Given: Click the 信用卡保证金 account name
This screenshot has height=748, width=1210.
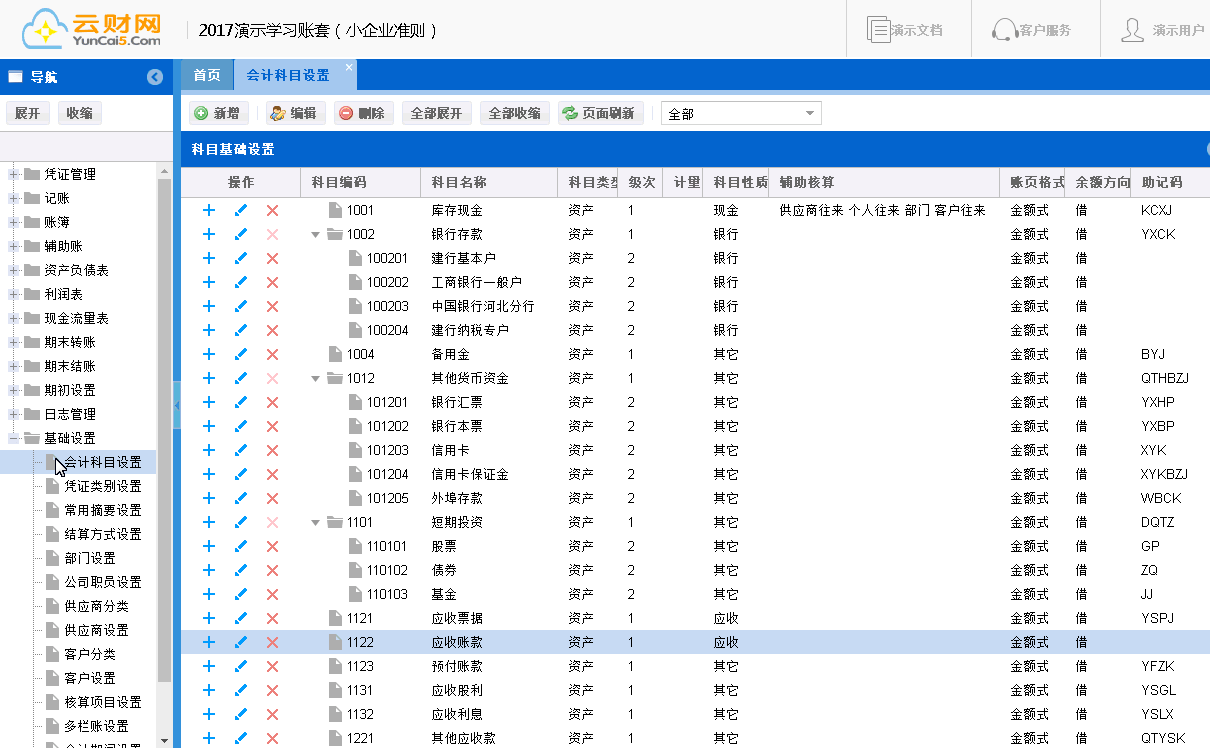Looking at the screenshot, I should (x=470, y=474).
